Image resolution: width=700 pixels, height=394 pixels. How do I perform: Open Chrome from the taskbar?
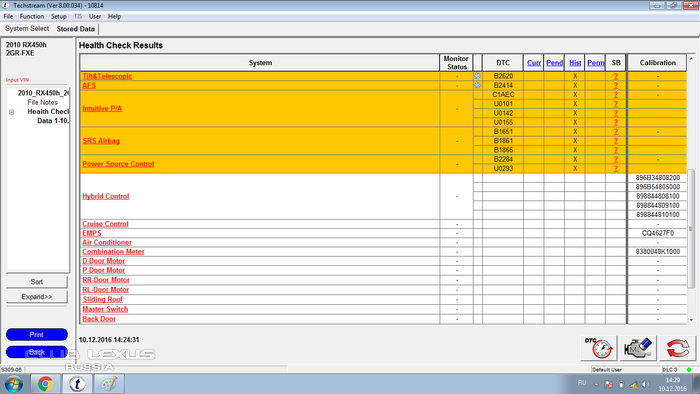45,384
